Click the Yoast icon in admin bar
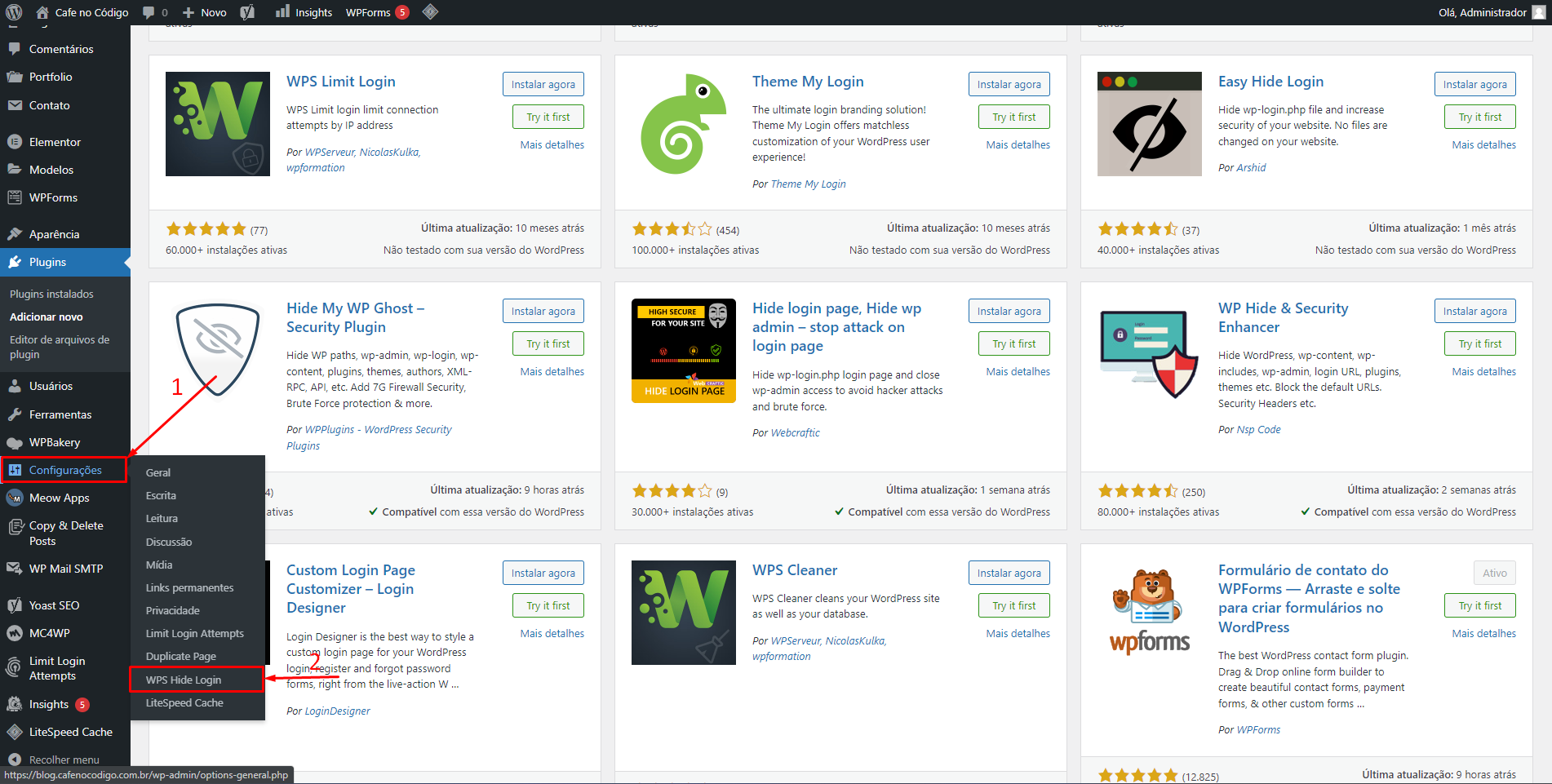Image resolution: width=1552 pixels, height=784 pixels. coord(247,12)
